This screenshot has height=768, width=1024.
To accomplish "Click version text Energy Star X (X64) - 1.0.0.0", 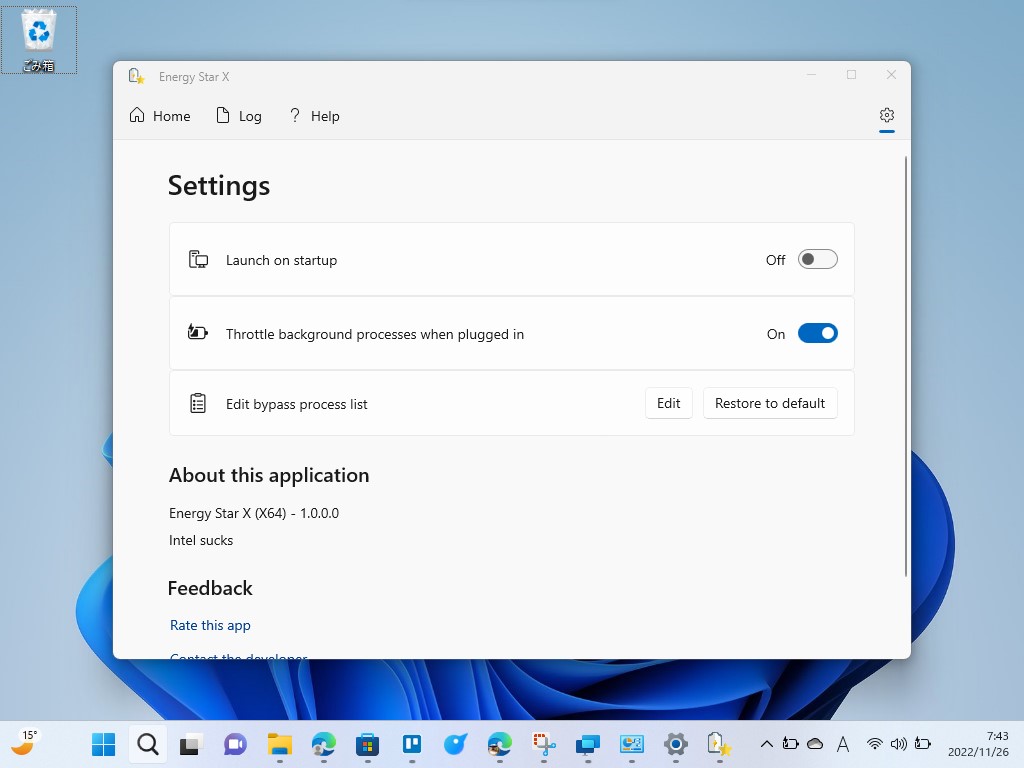I will point(253,513).
